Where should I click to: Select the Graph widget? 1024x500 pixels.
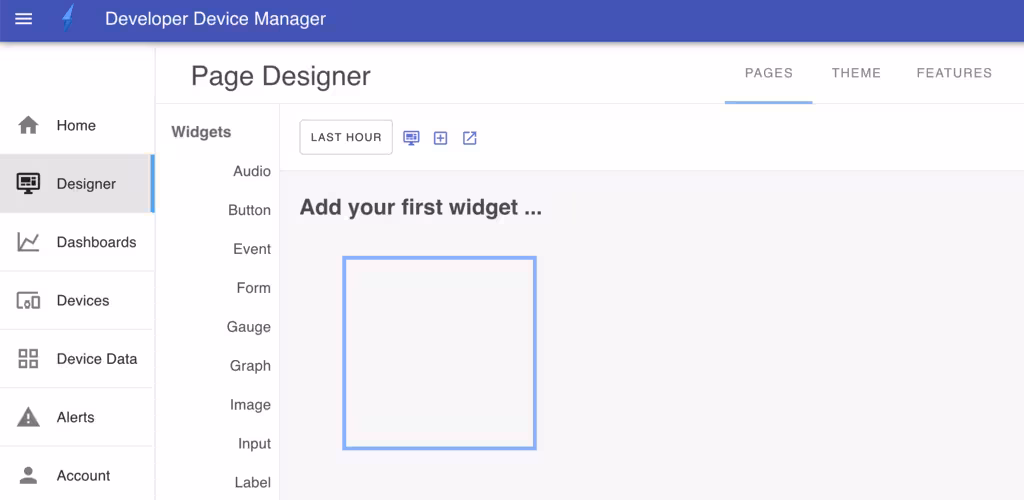[249, 366]
